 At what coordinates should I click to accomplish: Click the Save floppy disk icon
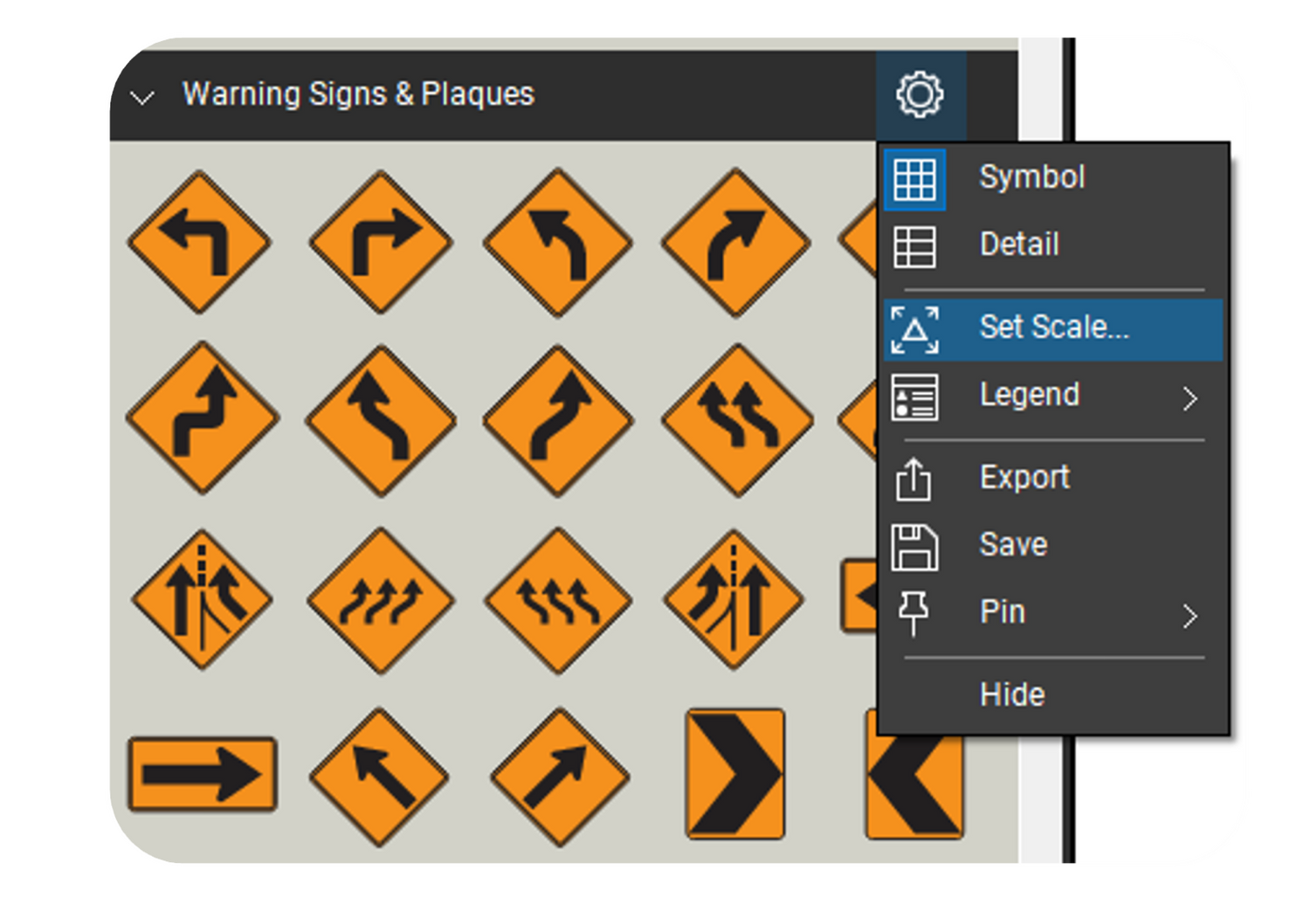914,548
